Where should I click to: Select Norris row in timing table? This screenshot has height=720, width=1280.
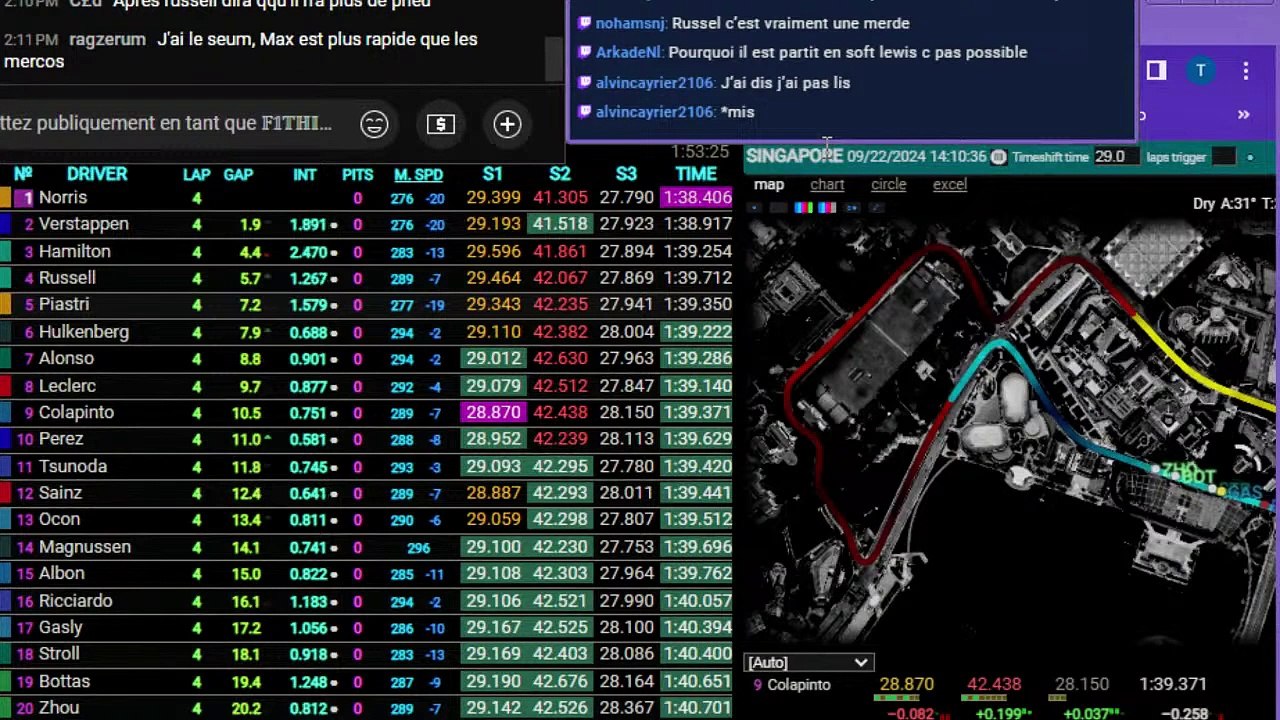tap(366, 198)
